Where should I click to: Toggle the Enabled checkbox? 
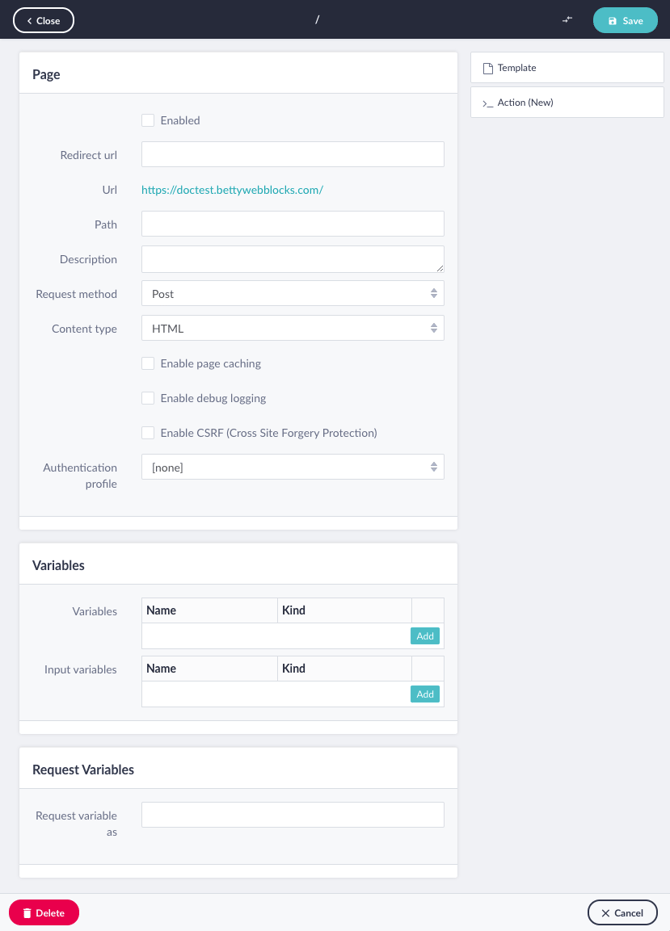point(148,121)
